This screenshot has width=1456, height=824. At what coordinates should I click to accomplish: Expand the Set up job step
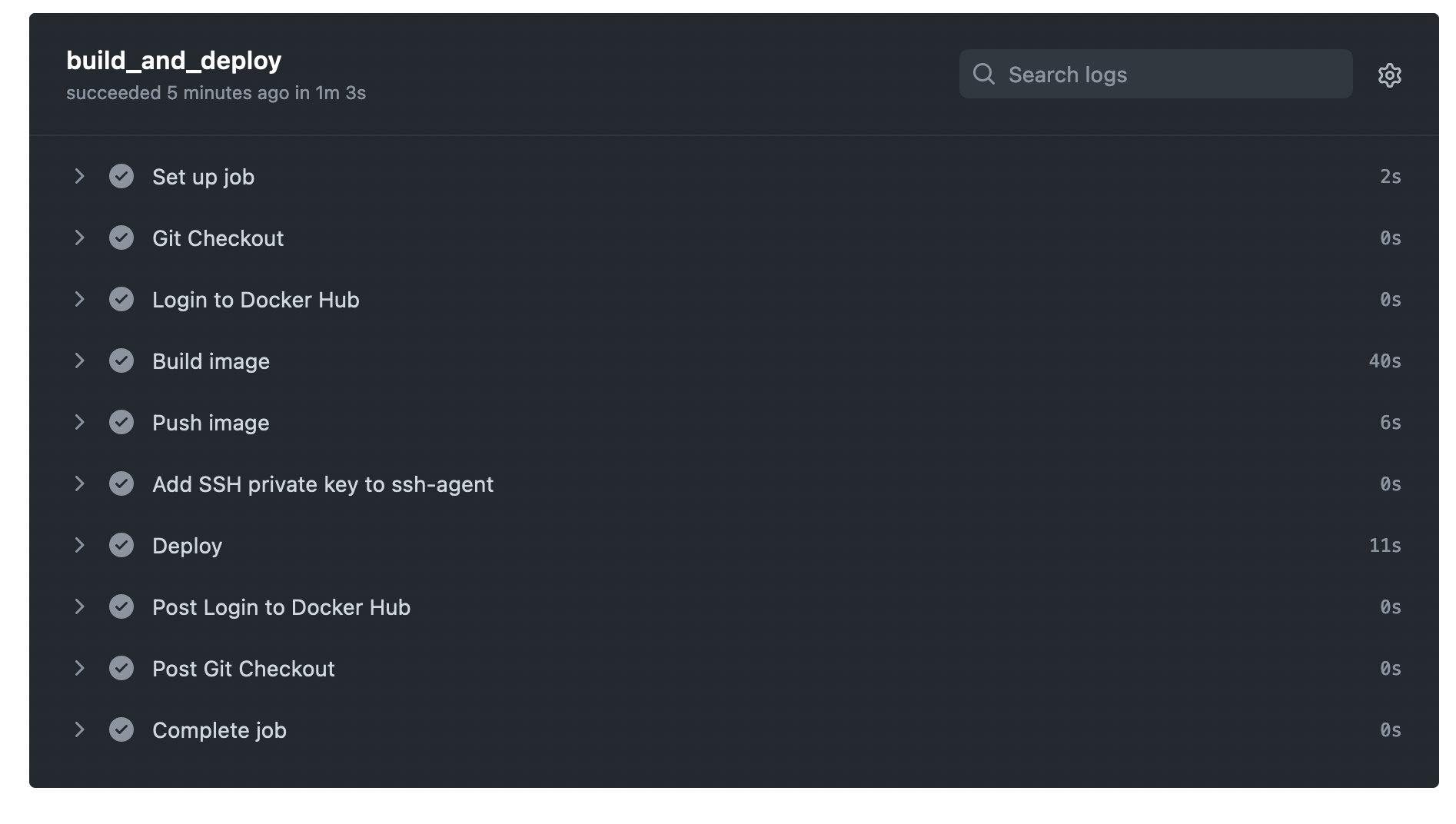coord(79,176)
